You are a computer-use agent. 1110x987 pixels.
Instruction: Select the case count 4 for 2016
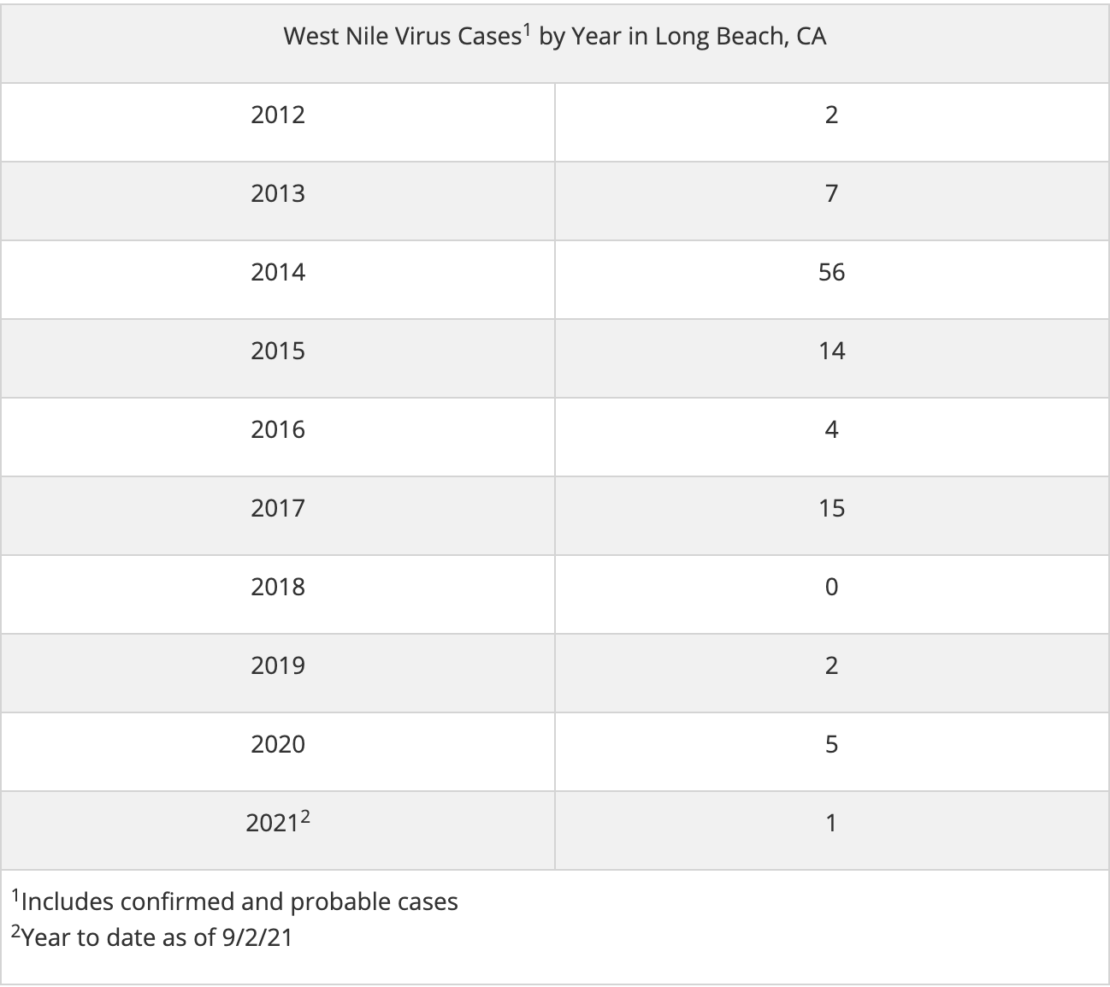click(x=831, y=431)
